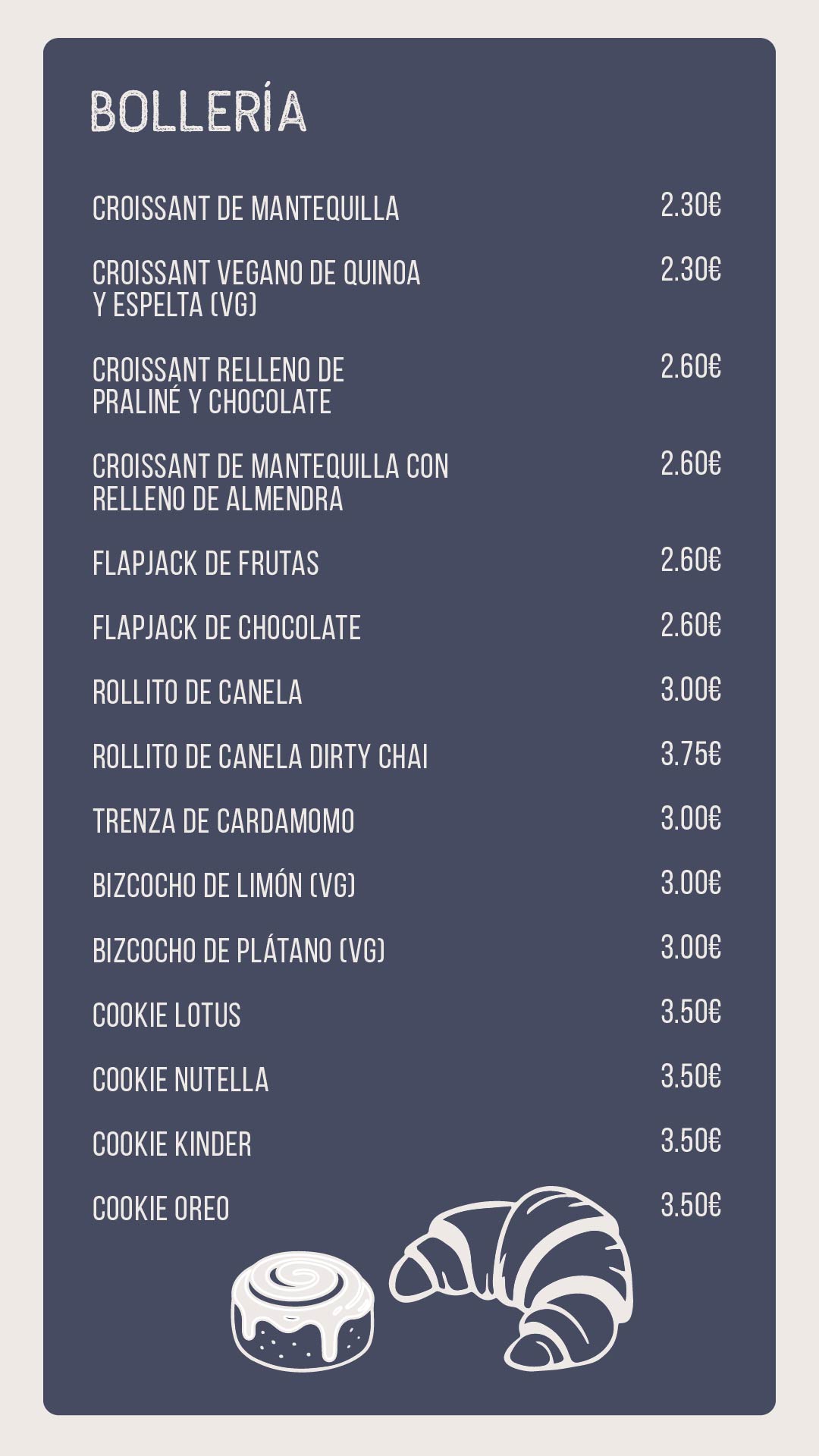Select Rollito de Canela item
The width and height of the screenshot is (819, 1456).
tap(197, 692)
